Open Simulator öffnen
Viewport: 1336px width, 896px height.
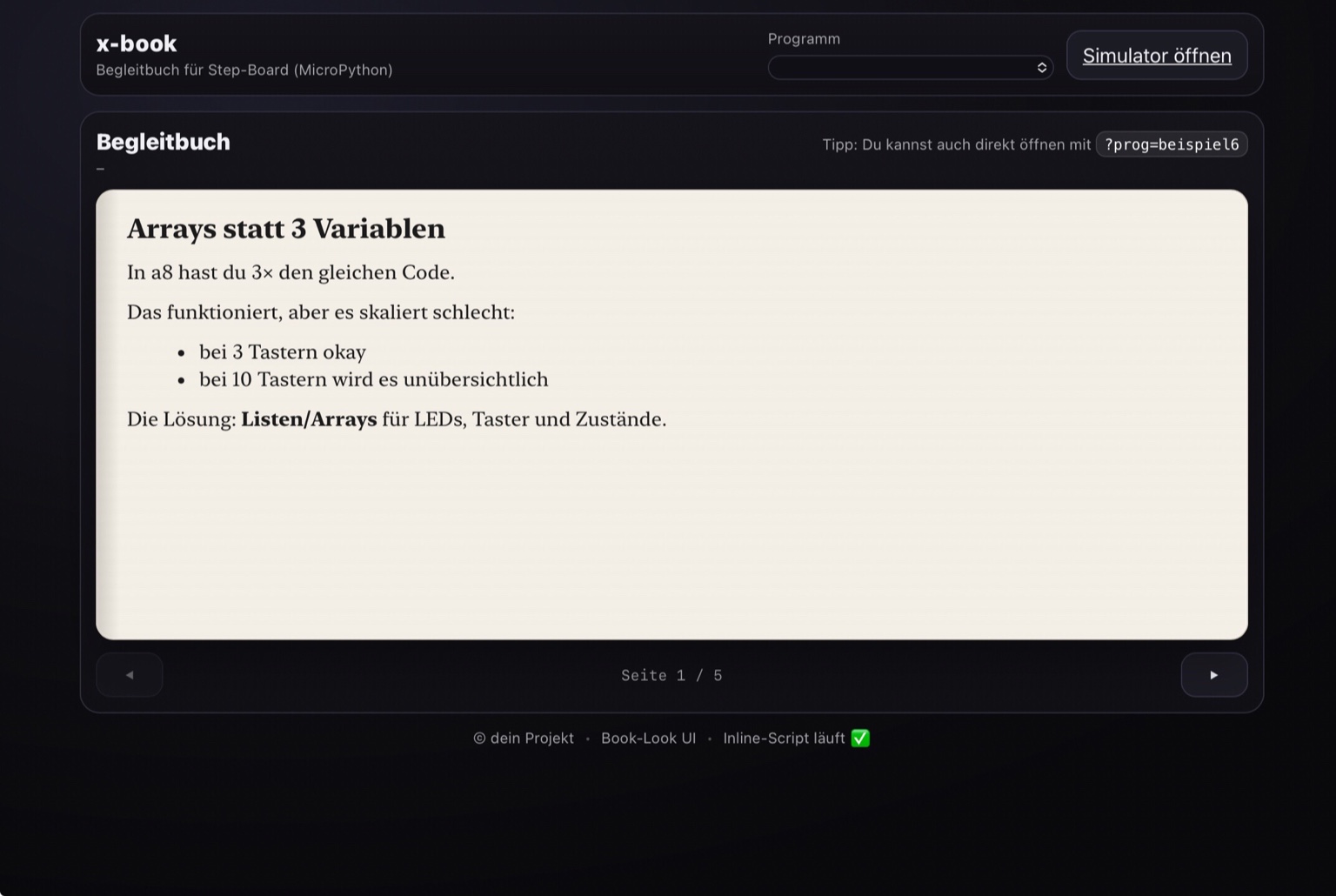(1157, 55)
